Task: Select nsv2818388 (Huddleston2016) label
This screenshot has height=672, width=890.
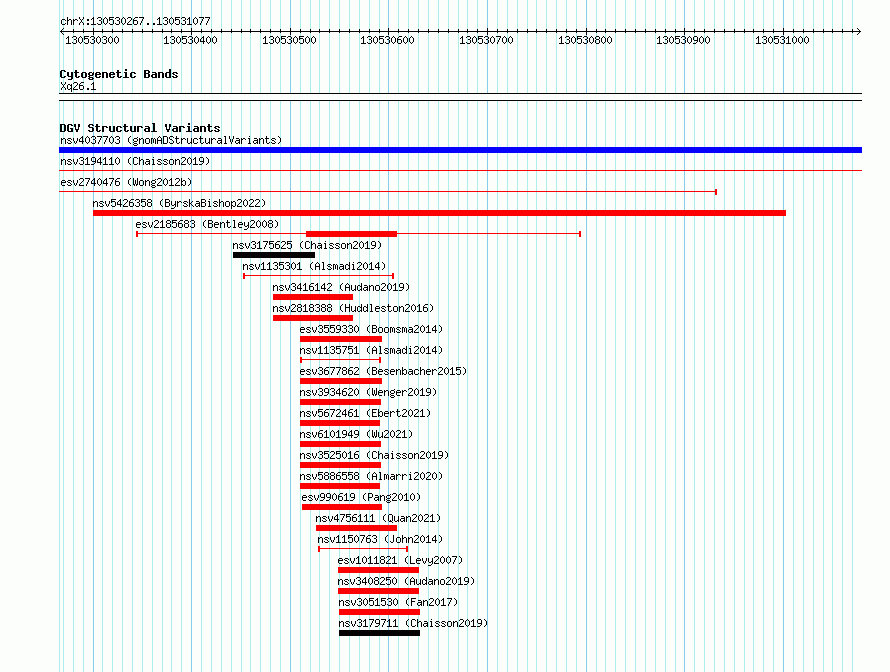Action: (352, 308)
